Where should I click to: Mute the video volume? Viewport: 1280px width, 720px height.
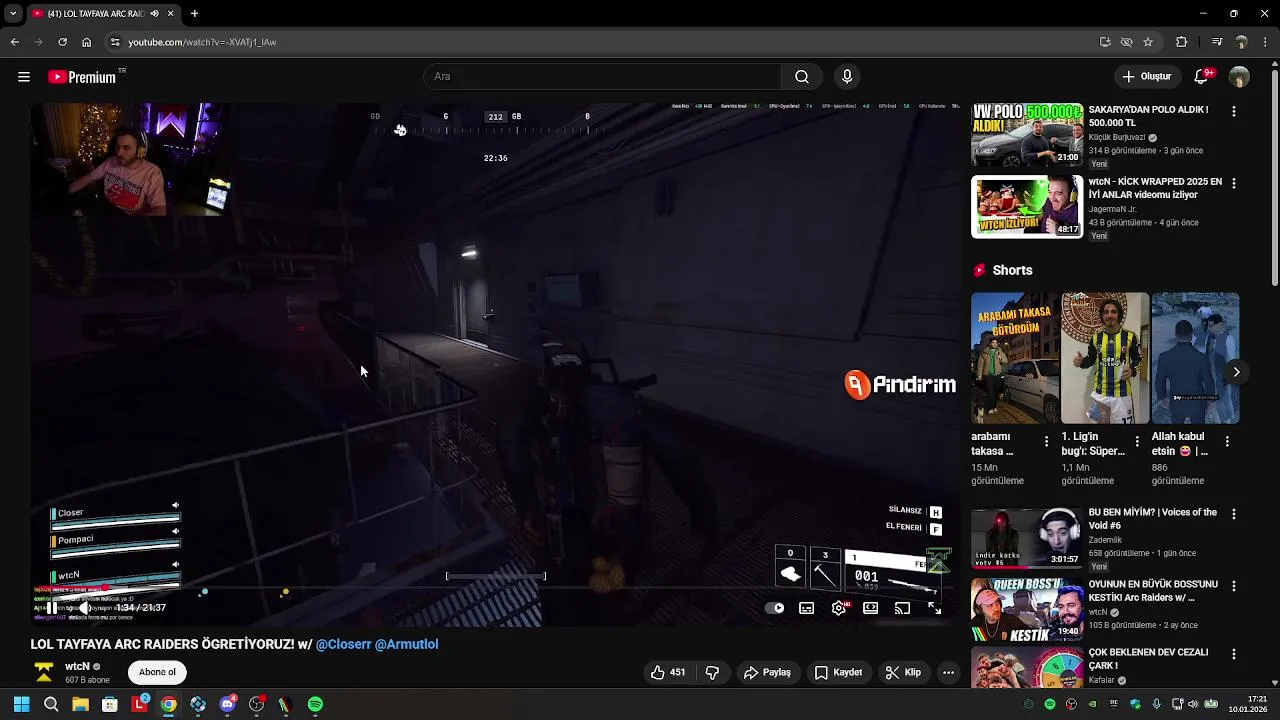[x=85, y=608]
